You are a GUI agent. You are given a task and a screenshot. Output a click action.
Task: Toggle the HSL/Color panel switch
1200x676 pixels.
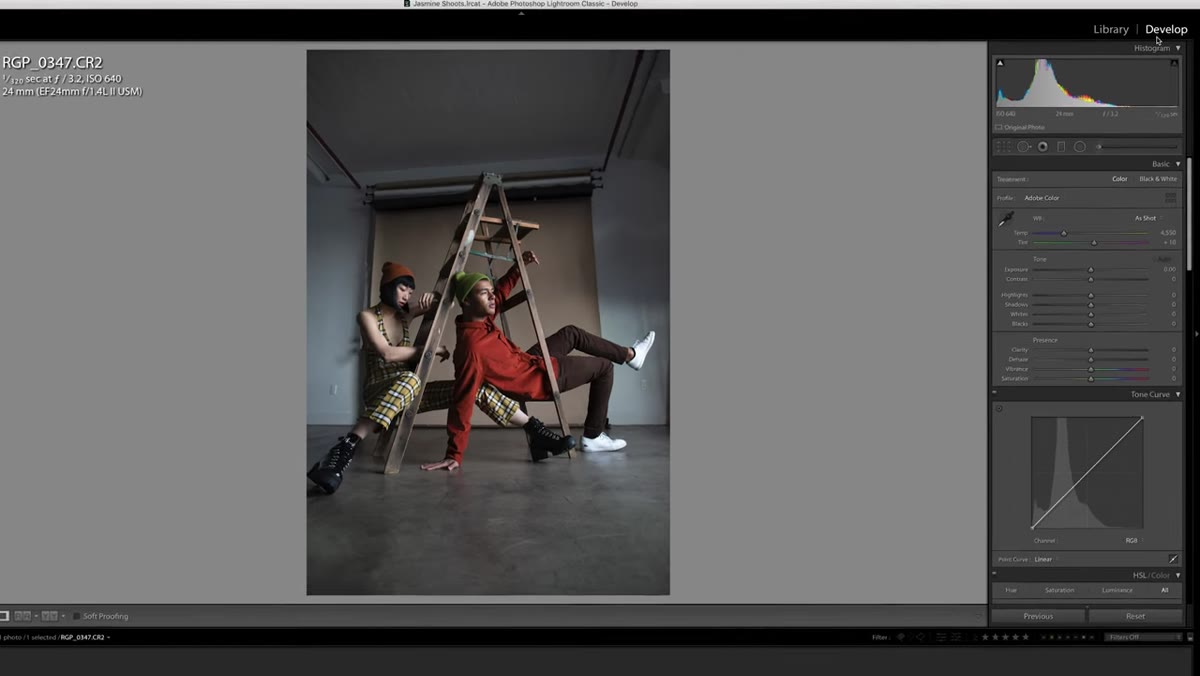[994, 575]
